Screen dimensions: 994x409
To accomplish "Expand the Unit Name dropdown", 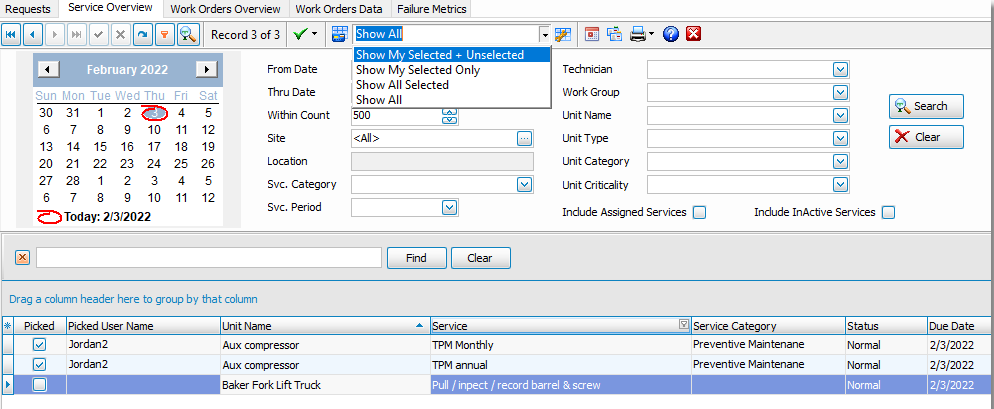I will click(x=840, y=115).
